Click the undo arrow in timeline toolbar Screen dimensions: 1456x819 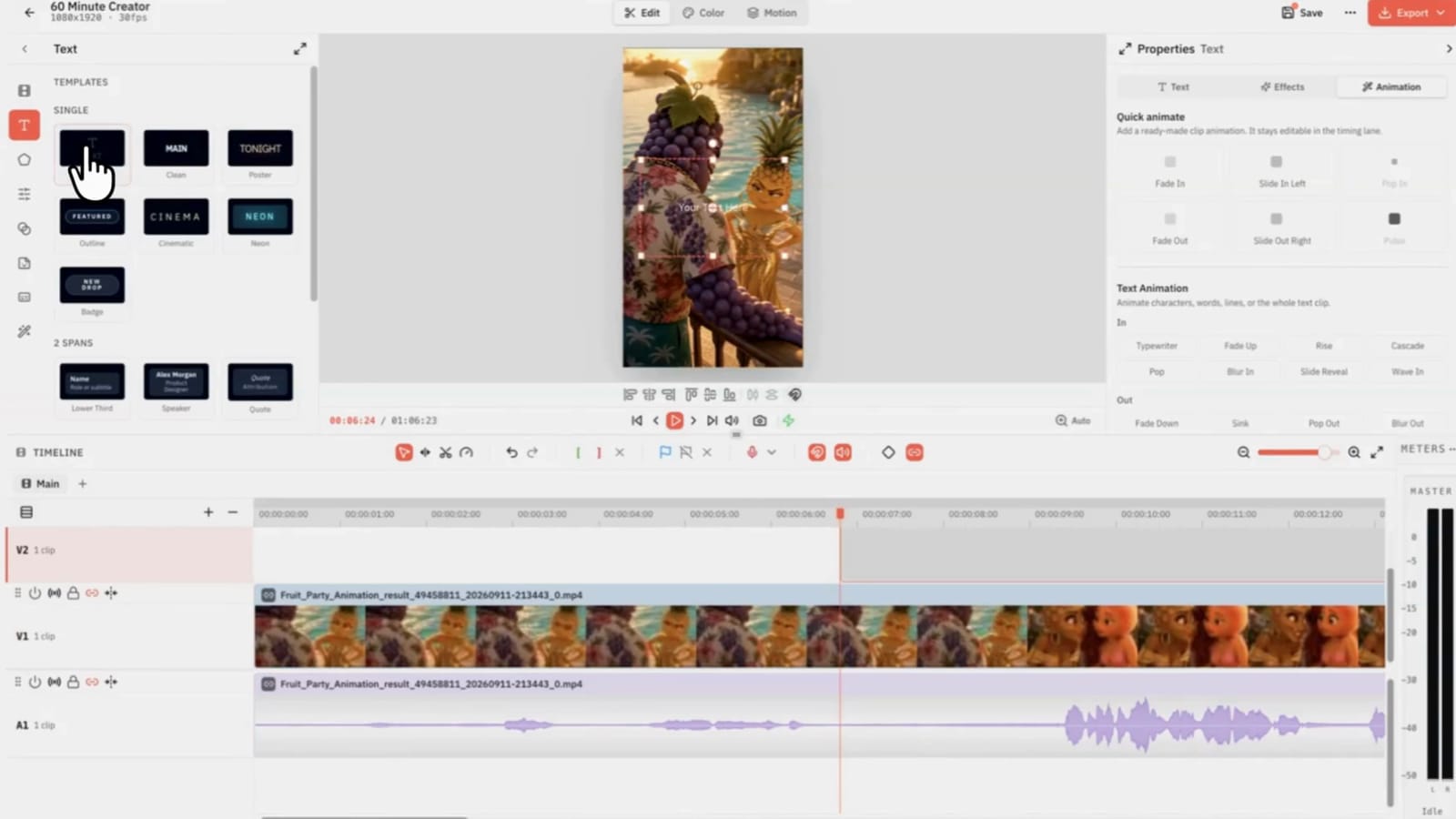[x=511, y=452]
